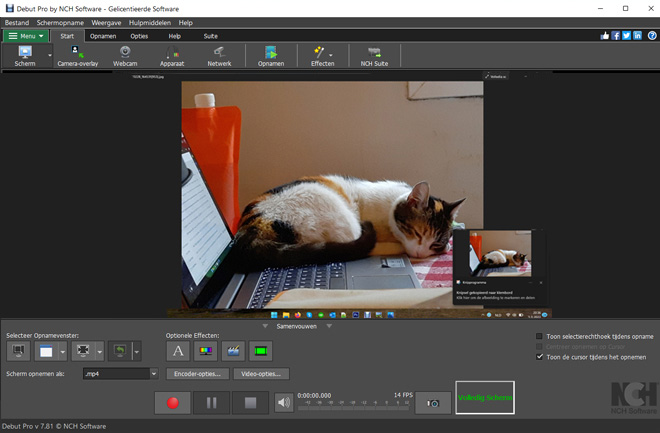Click the 0:00:00.000 timer readout
The width and height of the screenshot is (660, 433).
pyautogui.click(x=314, y=396)
